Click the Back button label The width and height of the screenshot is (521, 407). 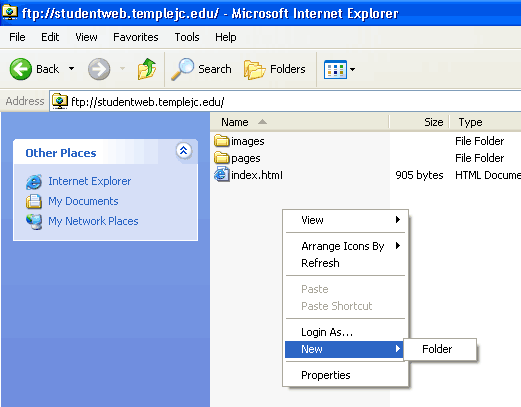pos(48,69)
